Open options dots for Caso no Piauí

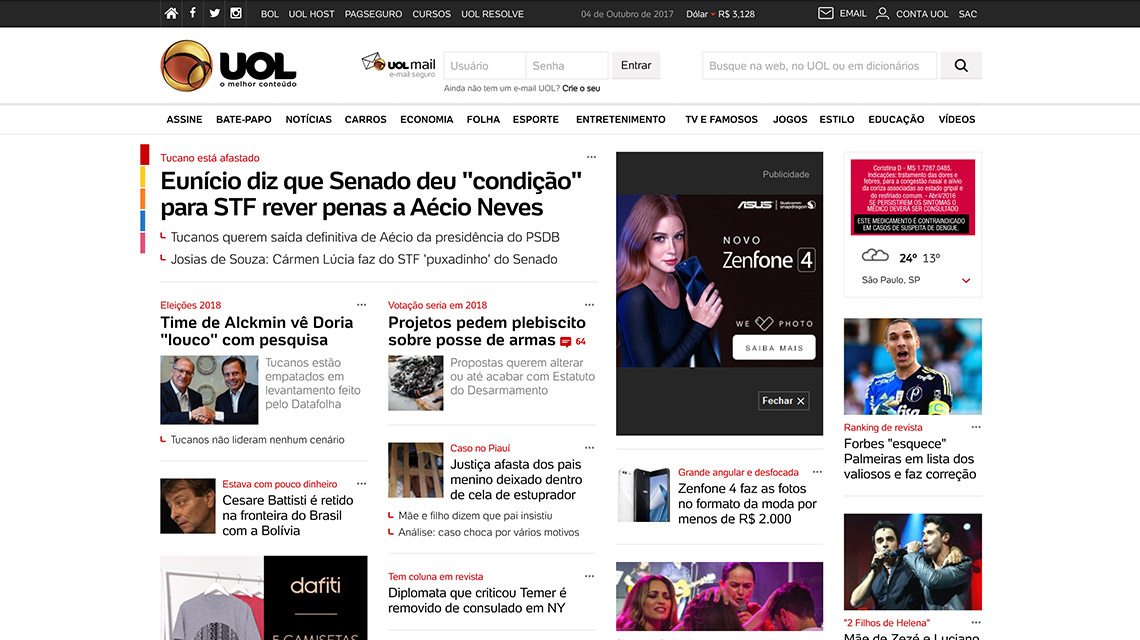pyautogui.click(x=590, y=448)
